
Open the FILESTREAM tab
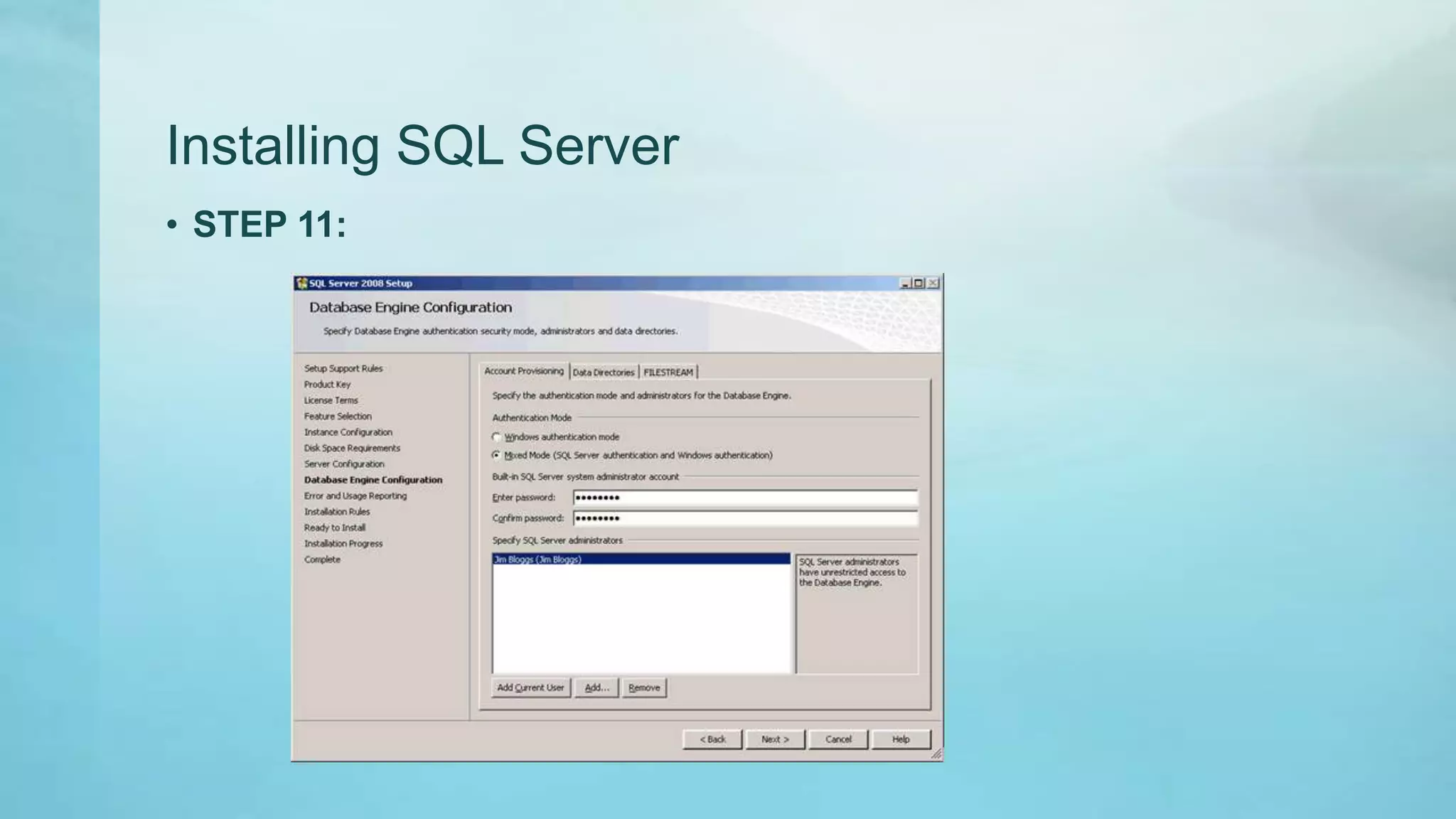coord(668,373)
